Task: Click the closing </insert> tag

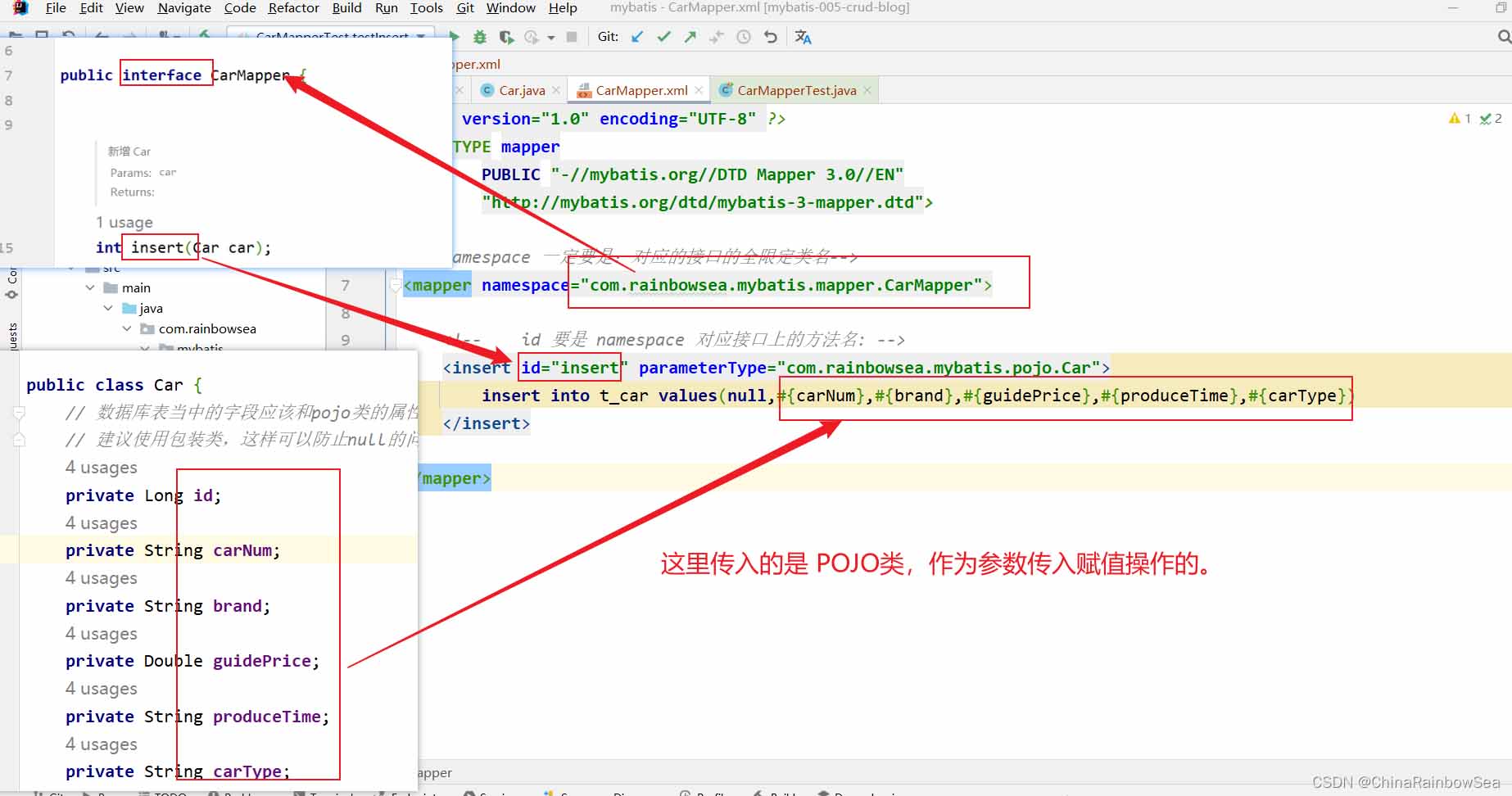Action: (x=487, y=423)
